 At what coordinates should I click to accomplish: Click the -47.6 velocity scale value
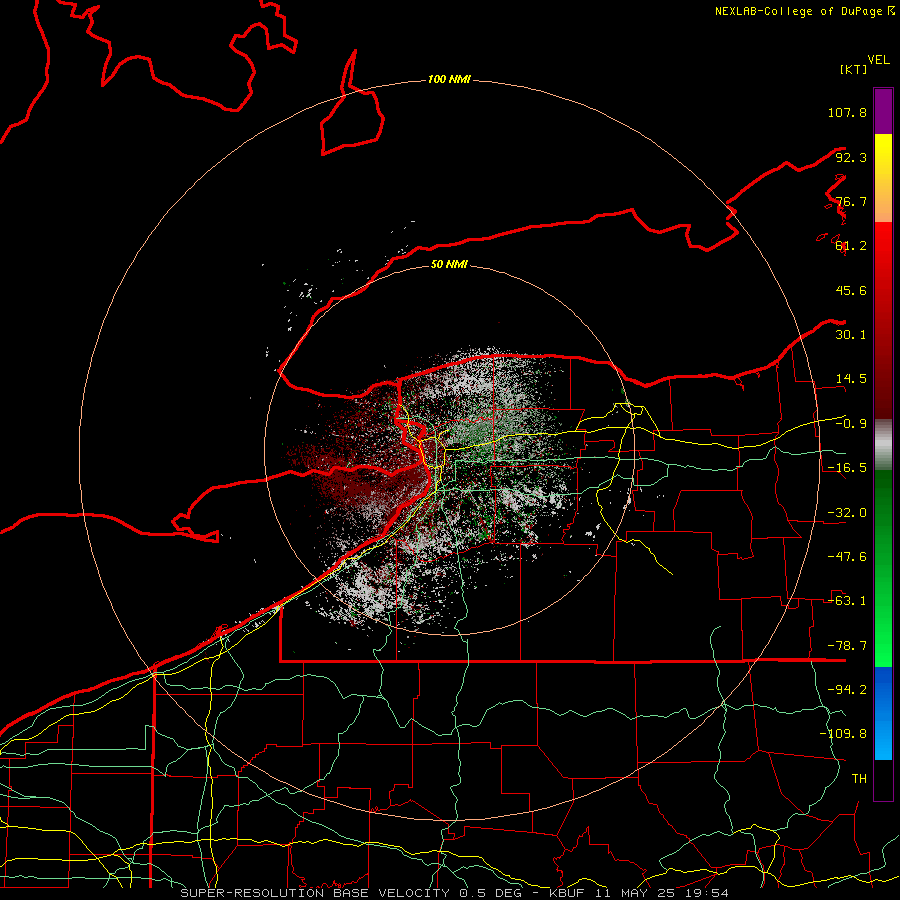click(847, 557)
